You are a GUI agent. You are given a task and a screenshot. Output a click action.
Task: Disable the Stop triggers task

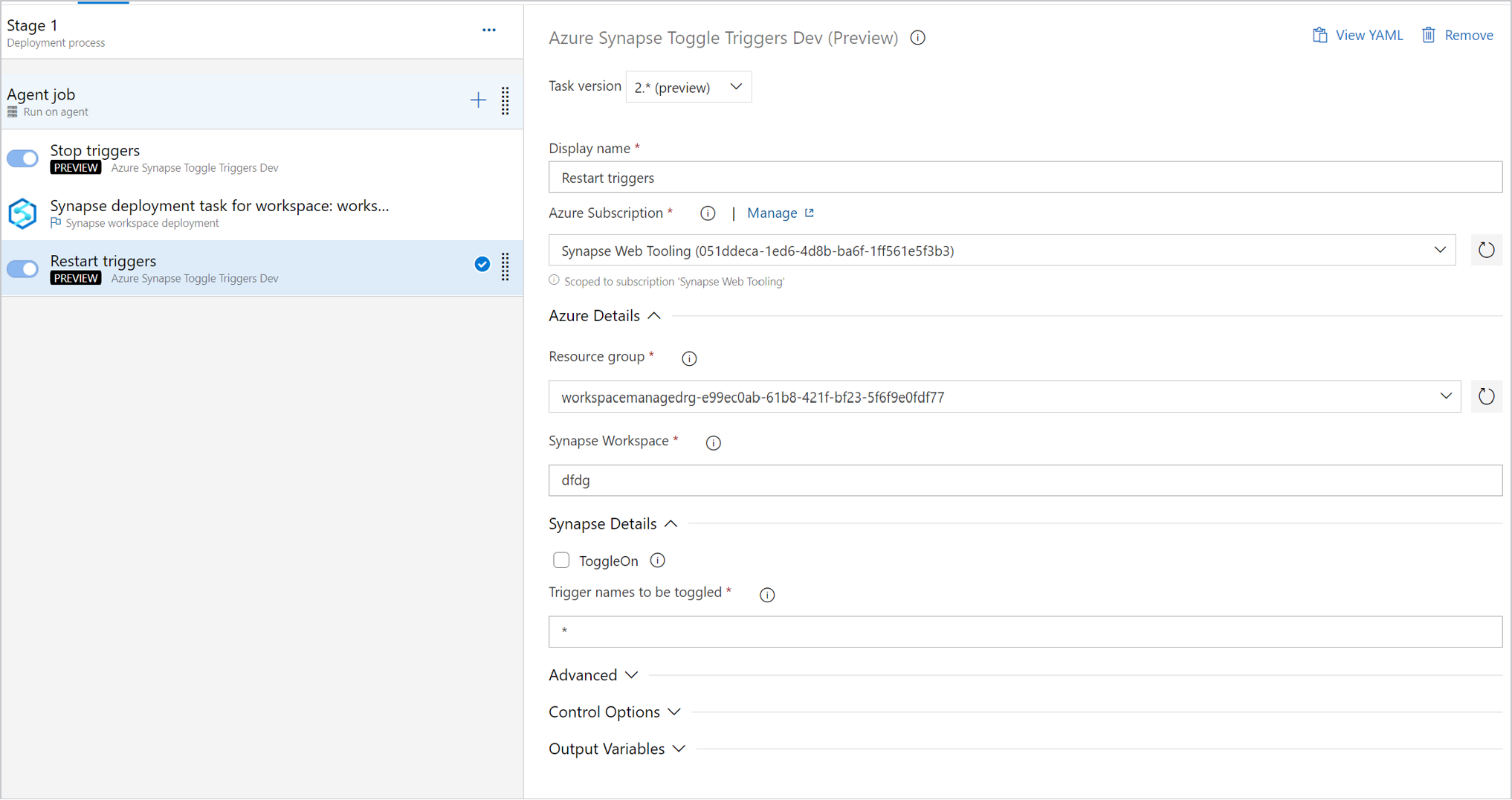click(22, 158)
